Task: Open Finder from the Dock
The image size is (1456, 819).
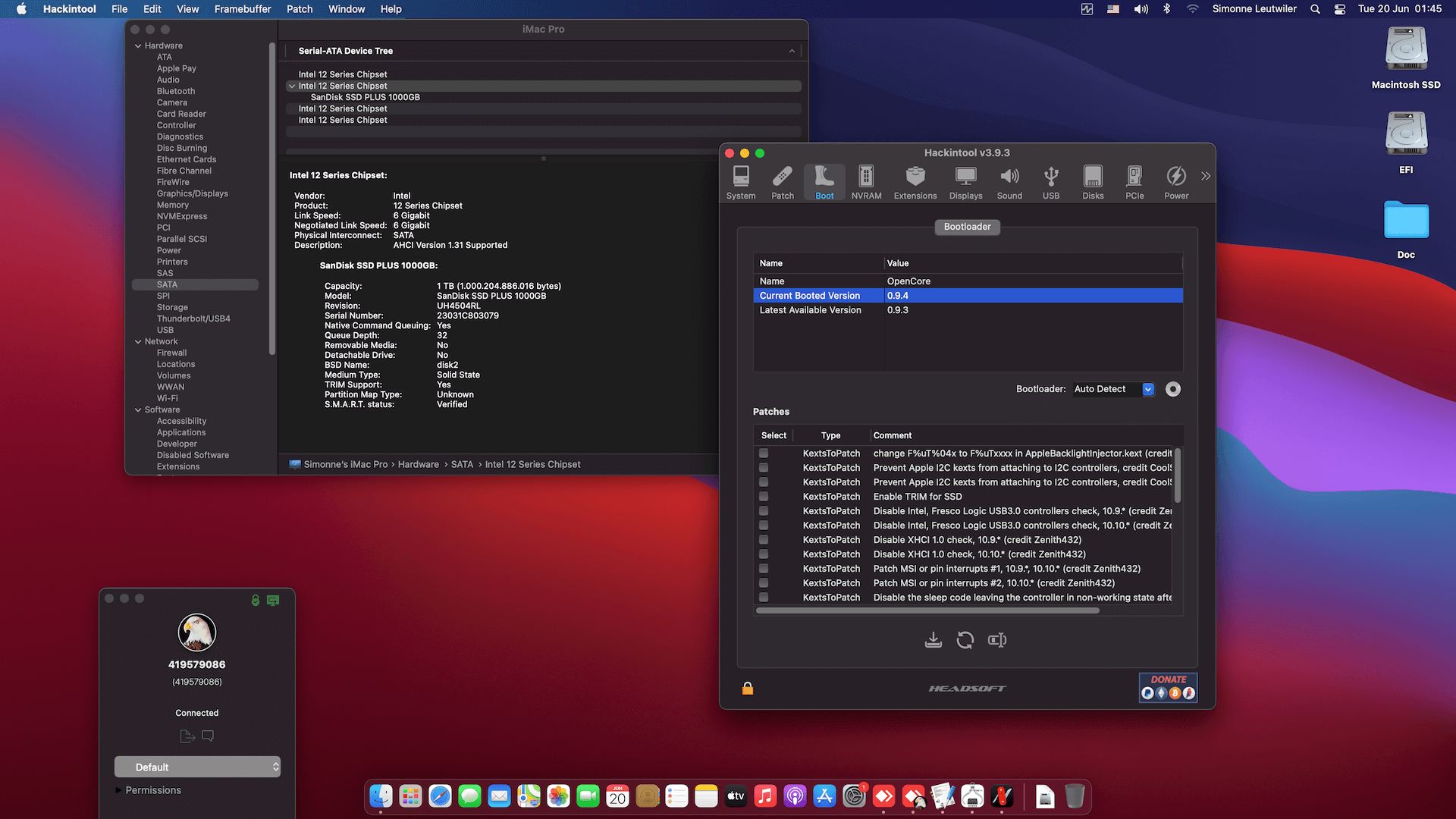Action: click(x=381, y=796)
